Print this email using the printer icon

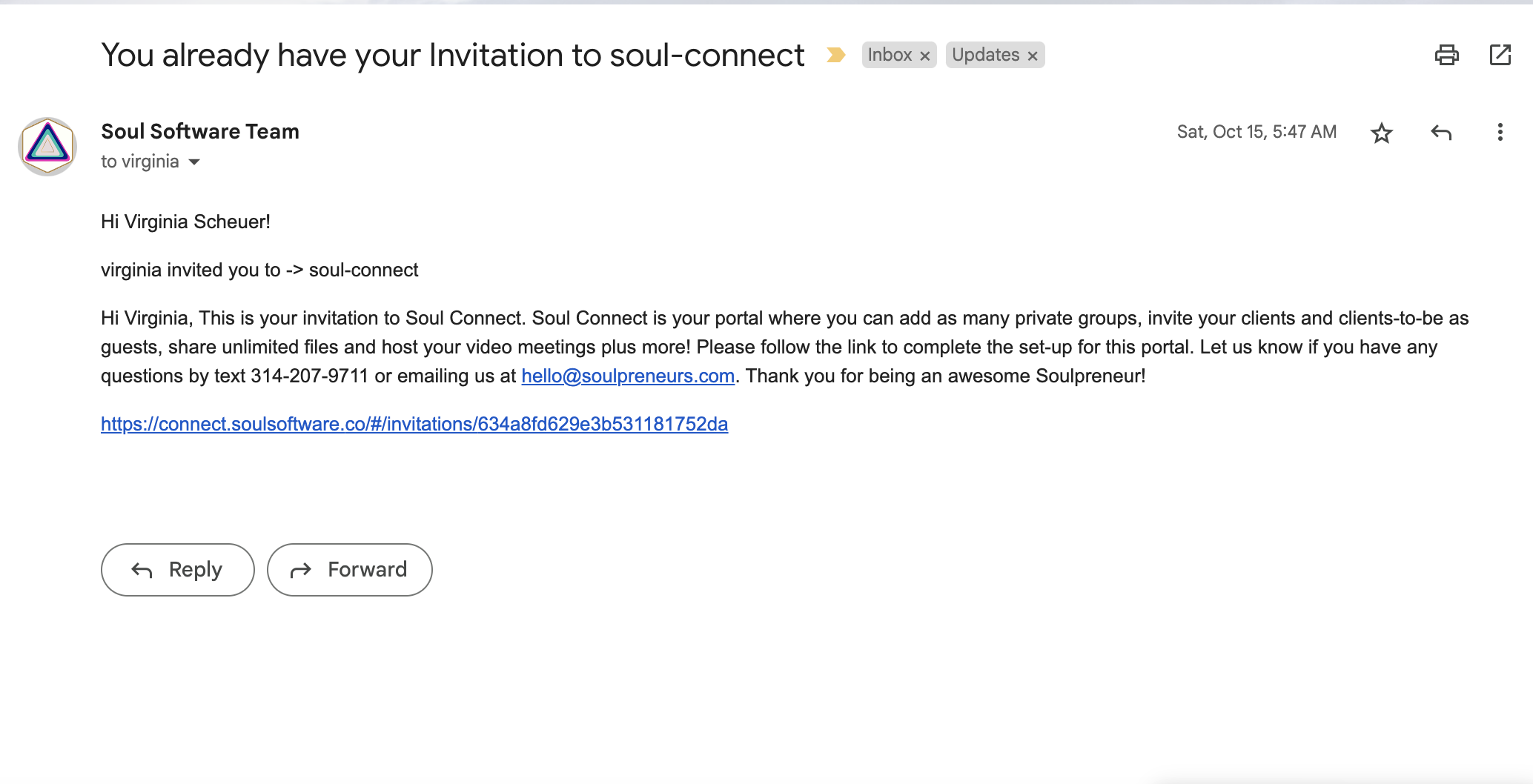coord(1446,55)
